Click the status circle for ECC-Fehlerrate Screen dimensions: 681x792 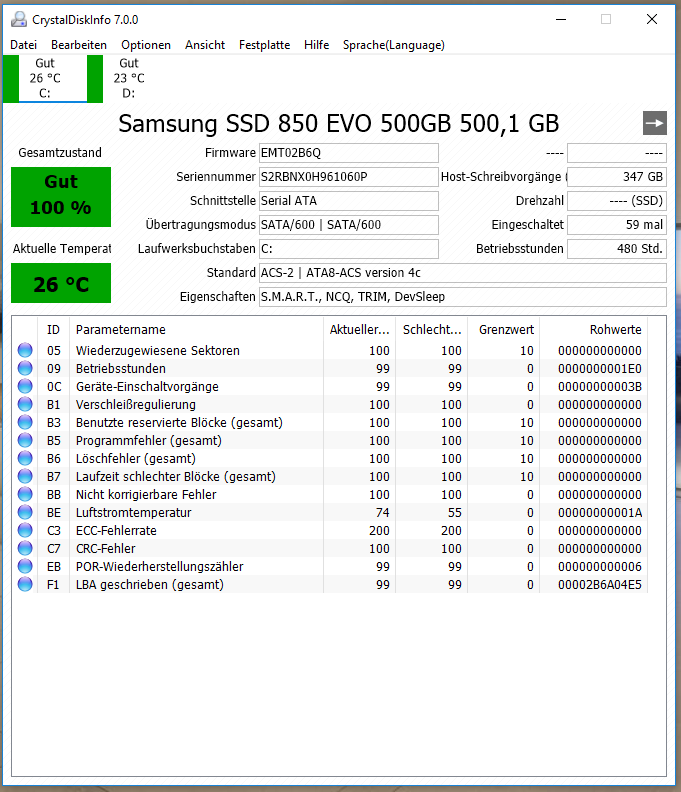coord(25,530)
